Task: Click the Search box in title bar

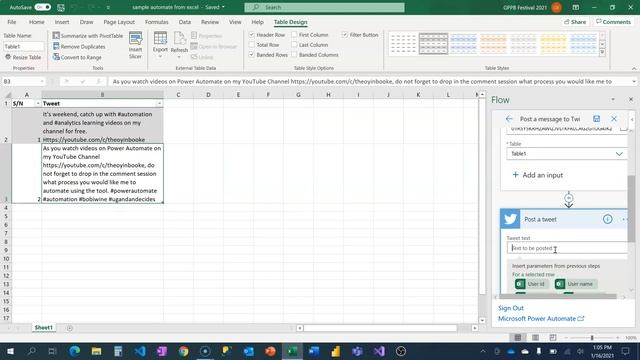Action: pyautogui.click(x=324, y=7)
